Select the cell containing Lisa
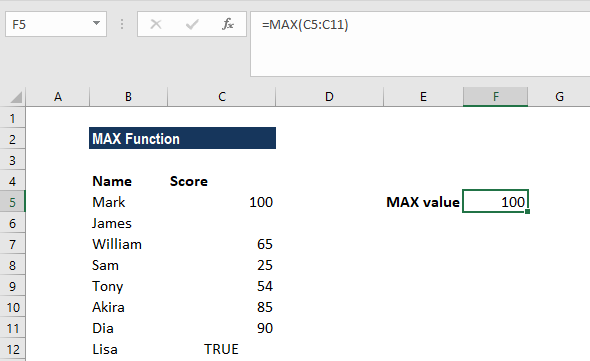The height and width of the screenshot is (361, 590). pyautogui.click(x=128, y=349)
